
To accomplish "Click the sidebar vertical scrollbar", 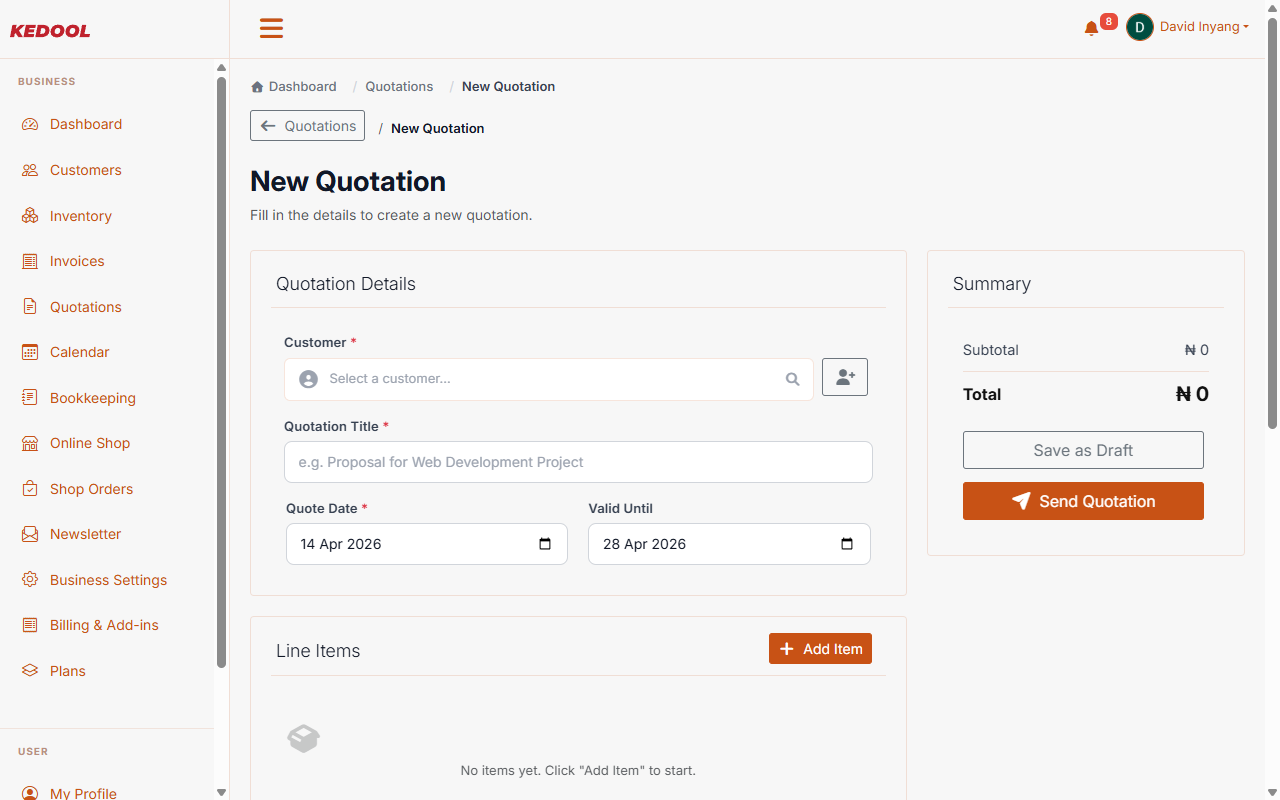I will click(x=221, y=372).
